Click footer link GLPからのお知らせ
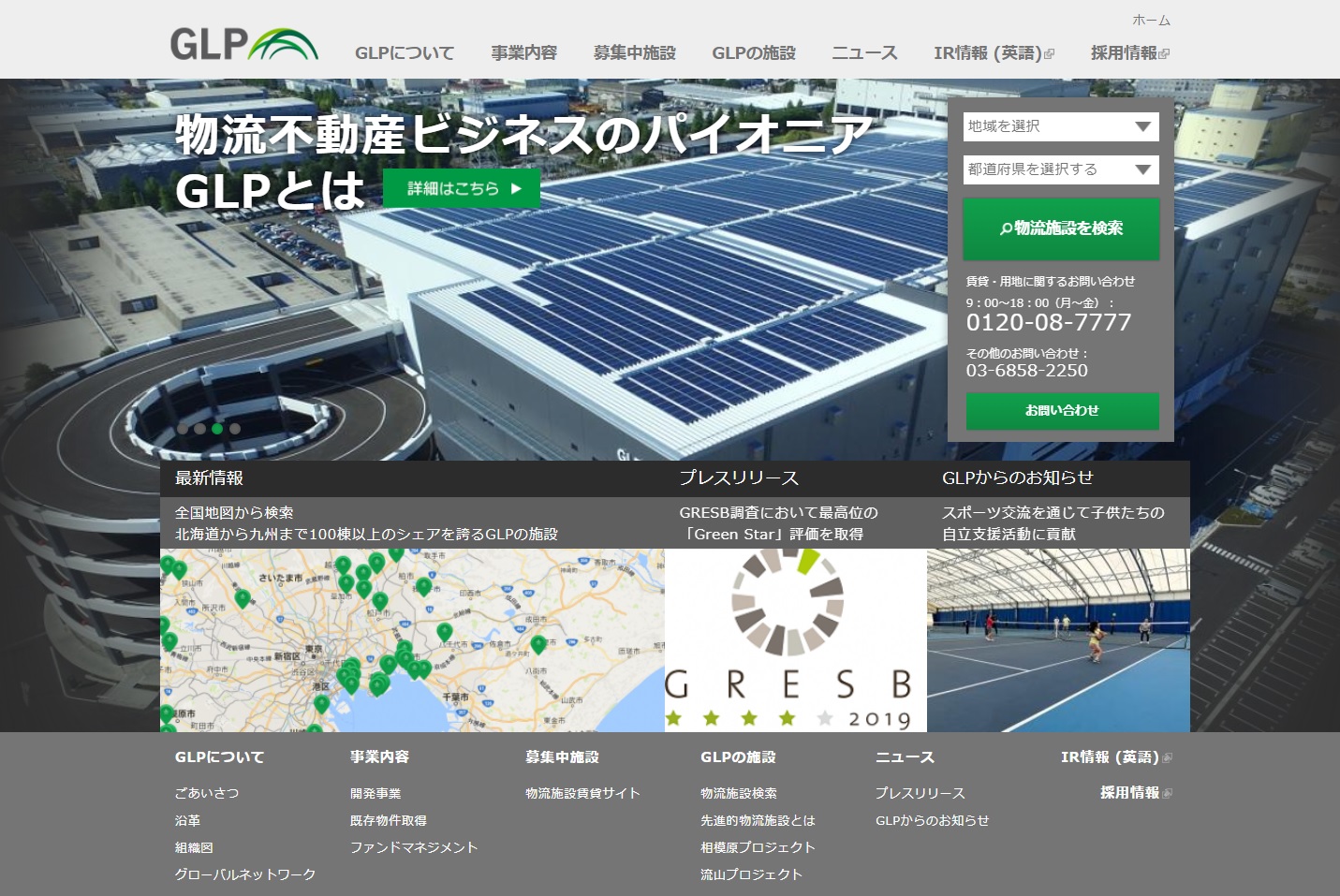The image size is (1340, 896). pos(932,820)
